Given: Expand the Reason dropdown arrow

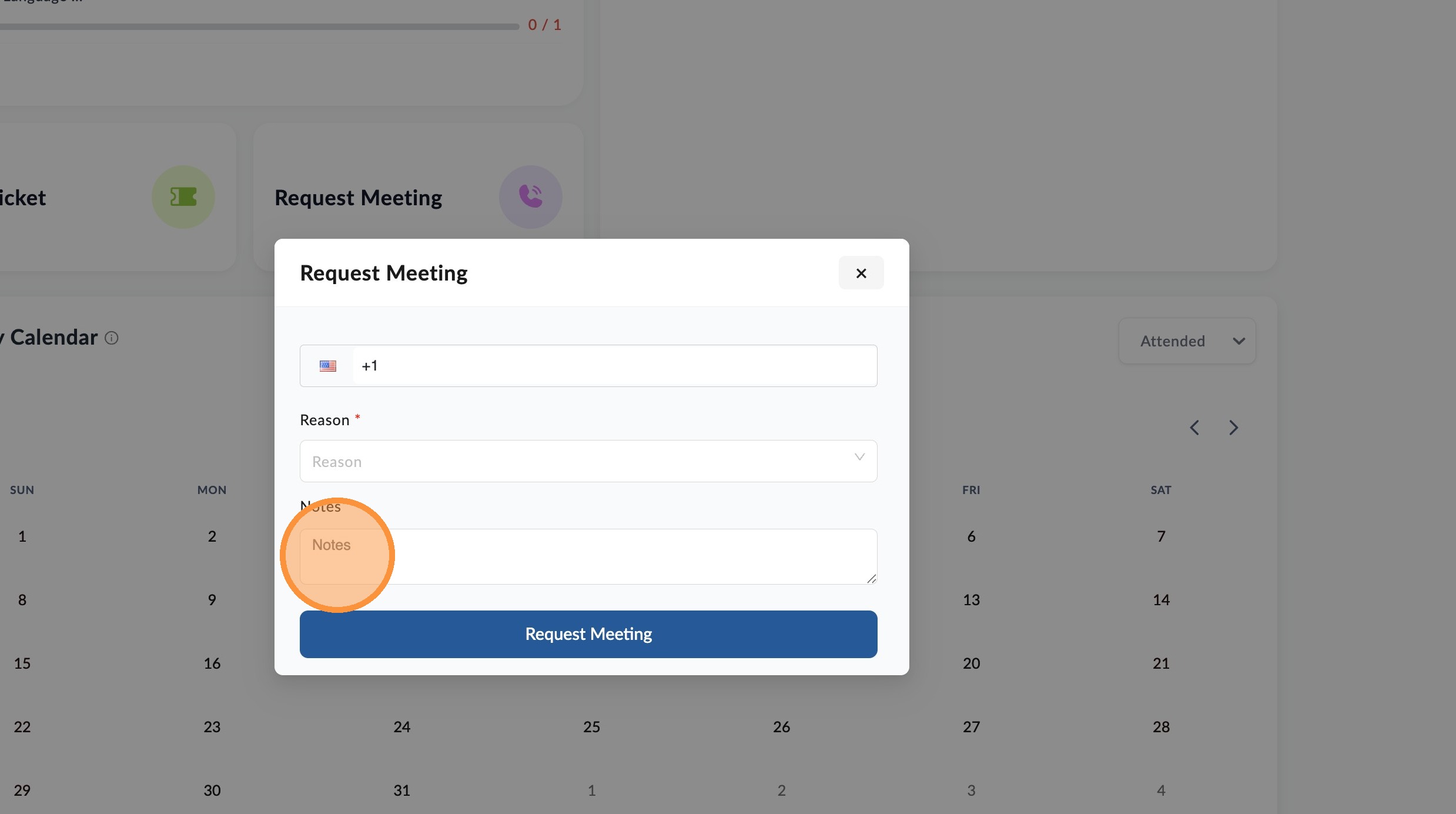Looking at the screenshot, I should [859, 457].
